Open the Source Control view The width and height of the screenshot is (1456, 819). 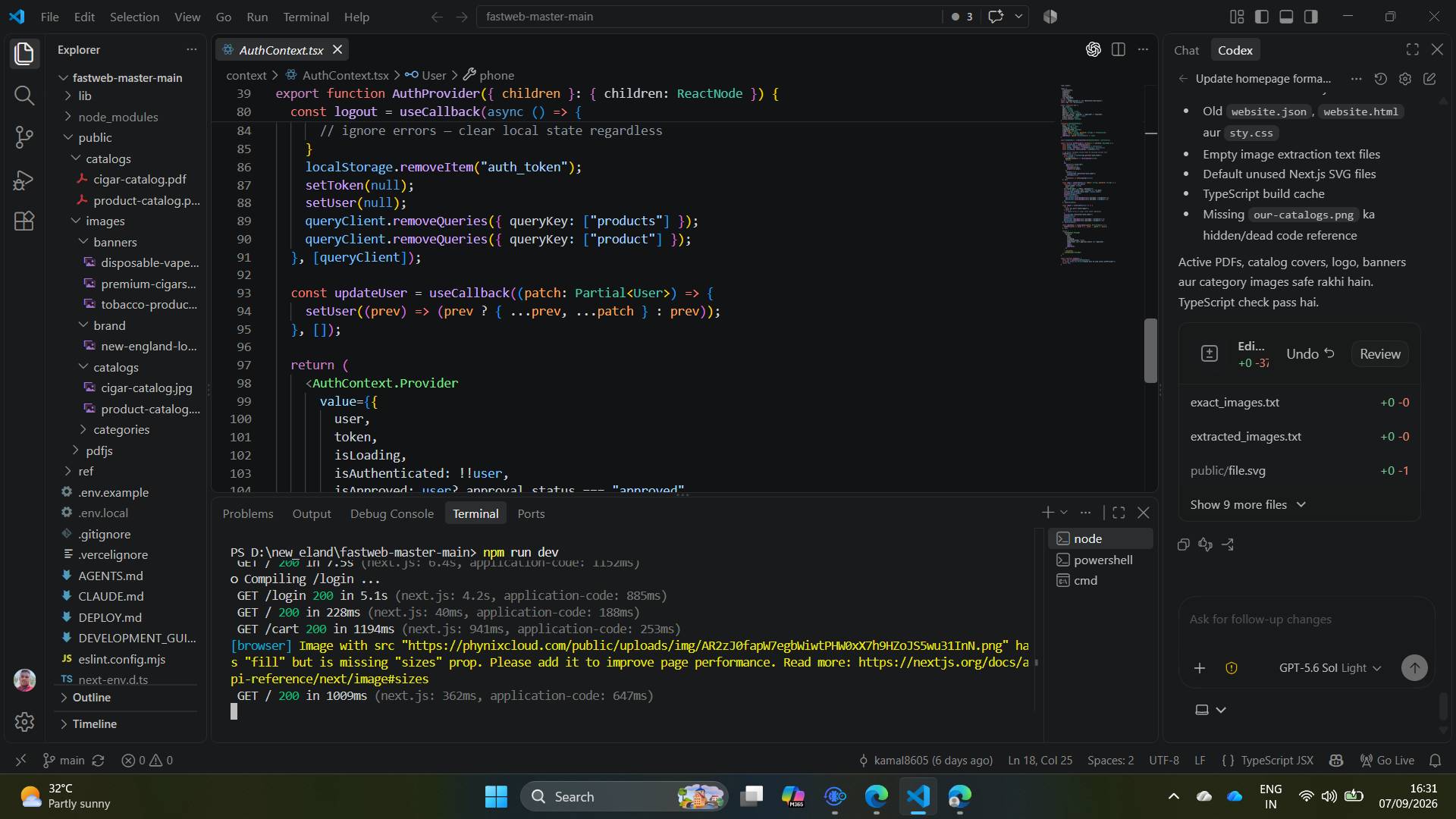tap(24, 137)
